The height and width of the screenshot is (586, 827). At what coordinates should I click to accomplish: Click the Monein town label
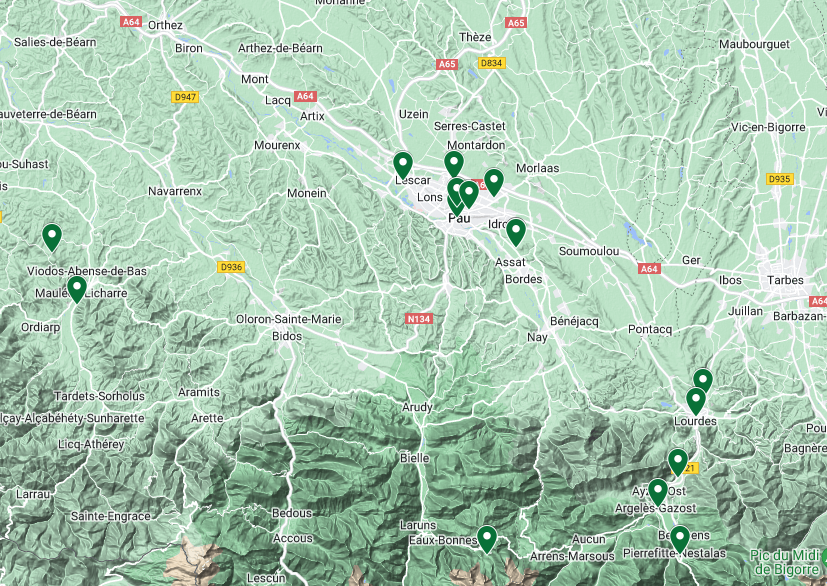[306, 193]
